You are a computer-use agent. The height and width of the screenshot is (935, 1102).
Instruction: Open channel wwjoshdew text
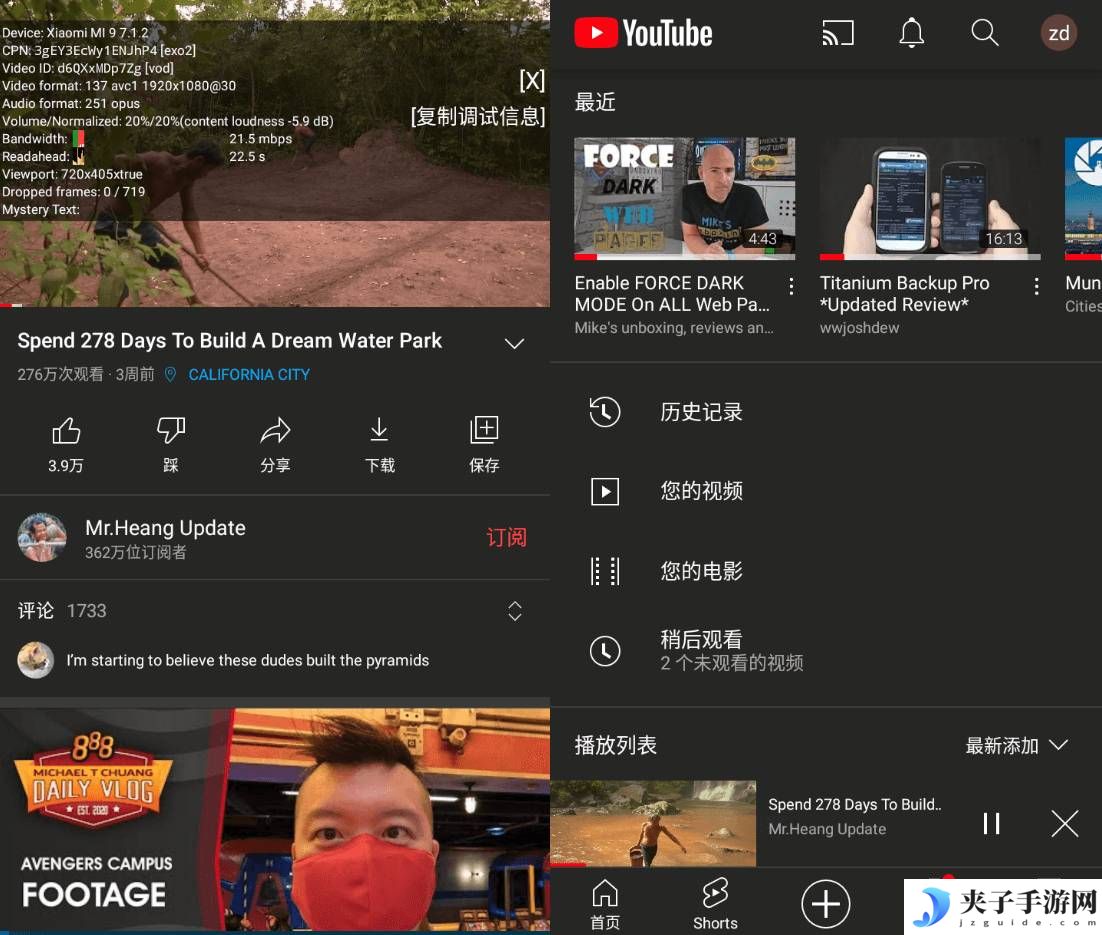pos(860,328)
